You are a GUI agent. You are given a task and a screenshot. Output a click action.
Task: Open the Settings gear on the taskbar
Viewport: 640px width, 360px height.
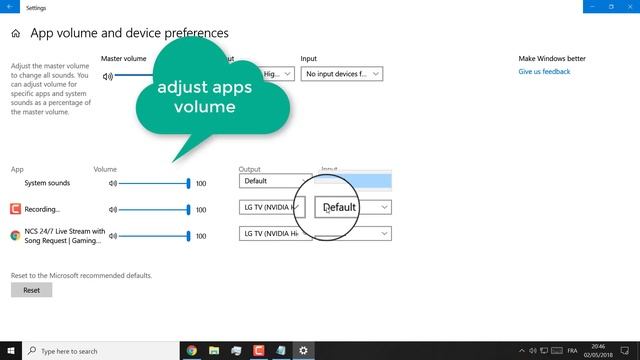pos(303,351)
